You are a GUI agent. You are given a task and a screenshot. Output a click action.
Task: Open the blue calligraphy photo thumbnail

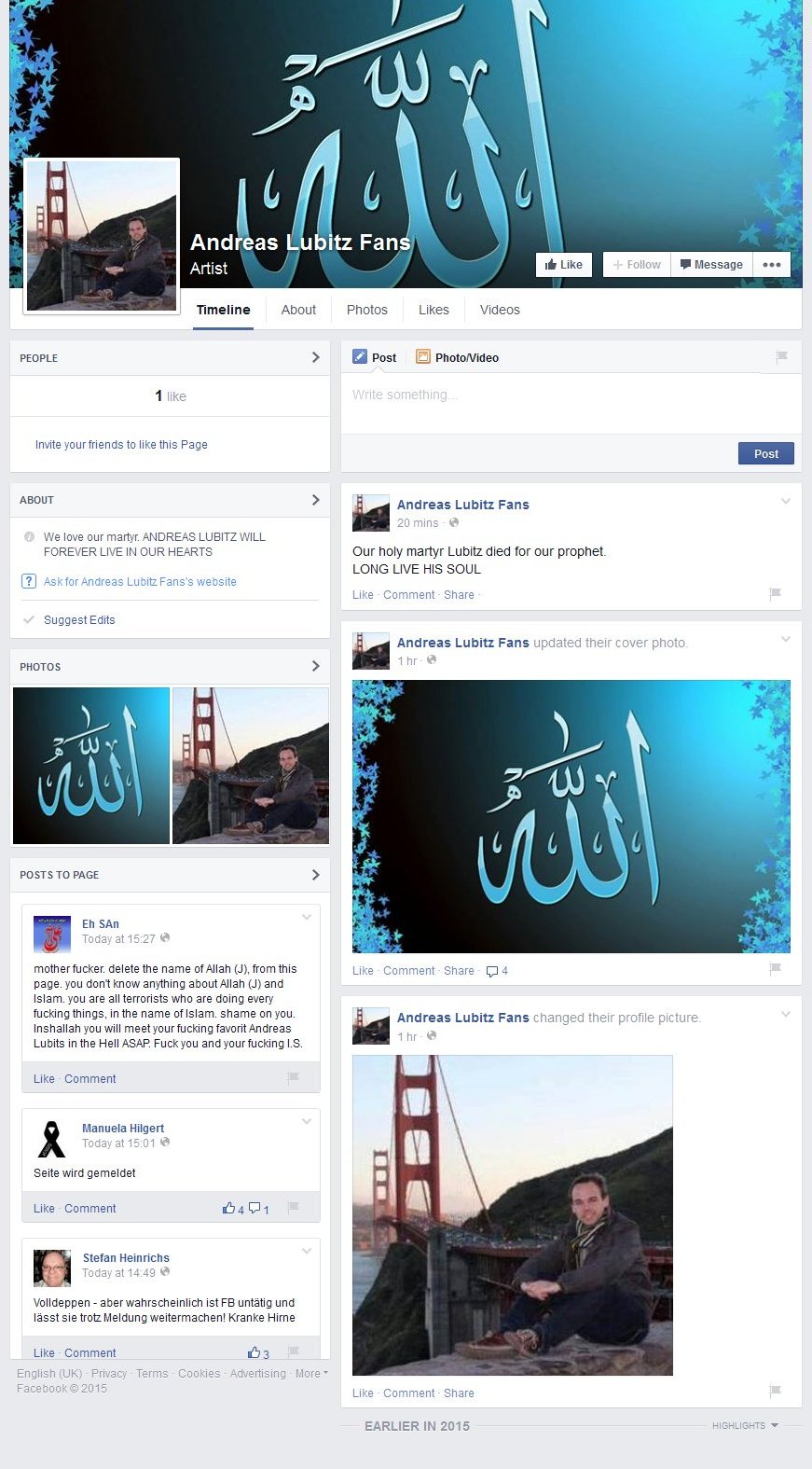coord(91,766)
